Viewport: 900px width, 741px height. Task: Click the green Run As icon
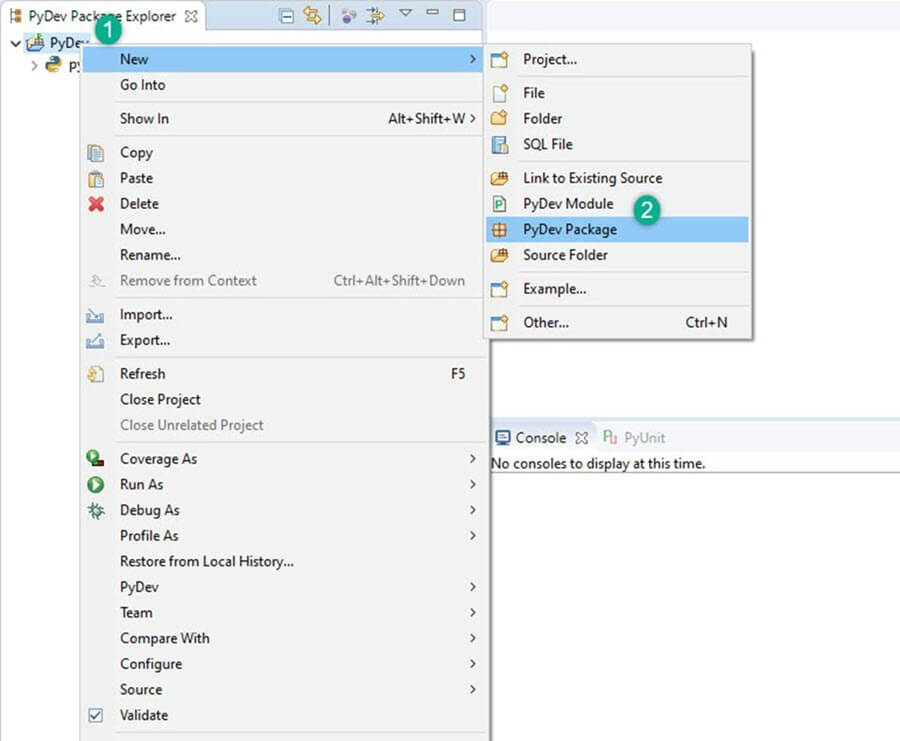pos(96,484)
